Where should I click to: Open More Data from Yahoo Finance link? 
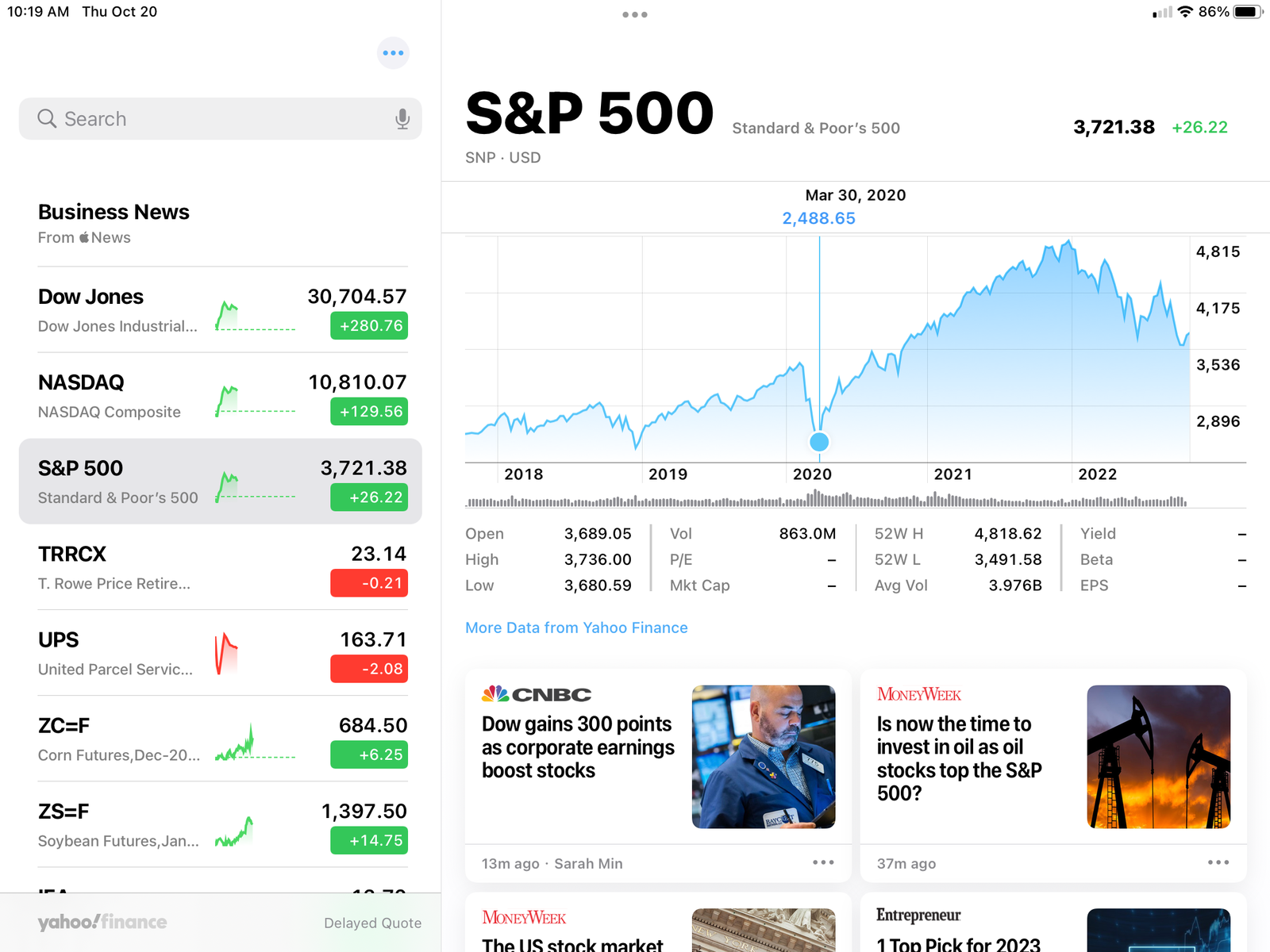[x=576, y=628]
